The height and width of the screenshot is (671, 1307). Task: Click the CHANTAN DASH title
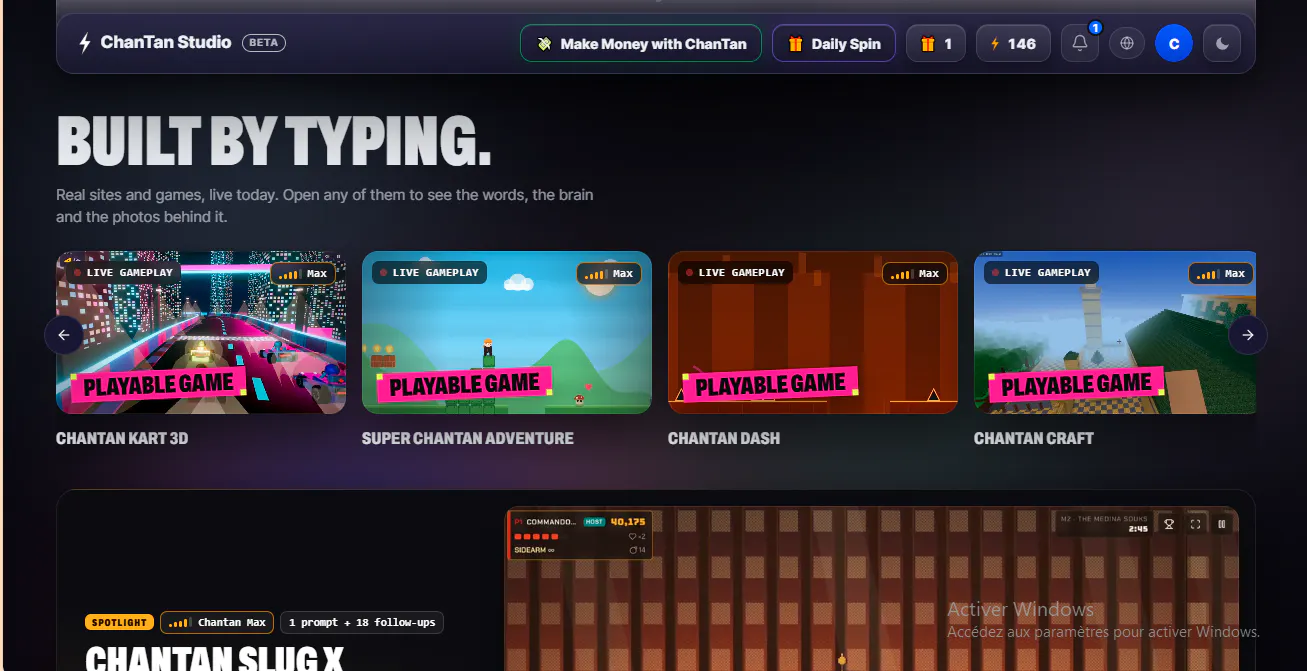(724, 438)
